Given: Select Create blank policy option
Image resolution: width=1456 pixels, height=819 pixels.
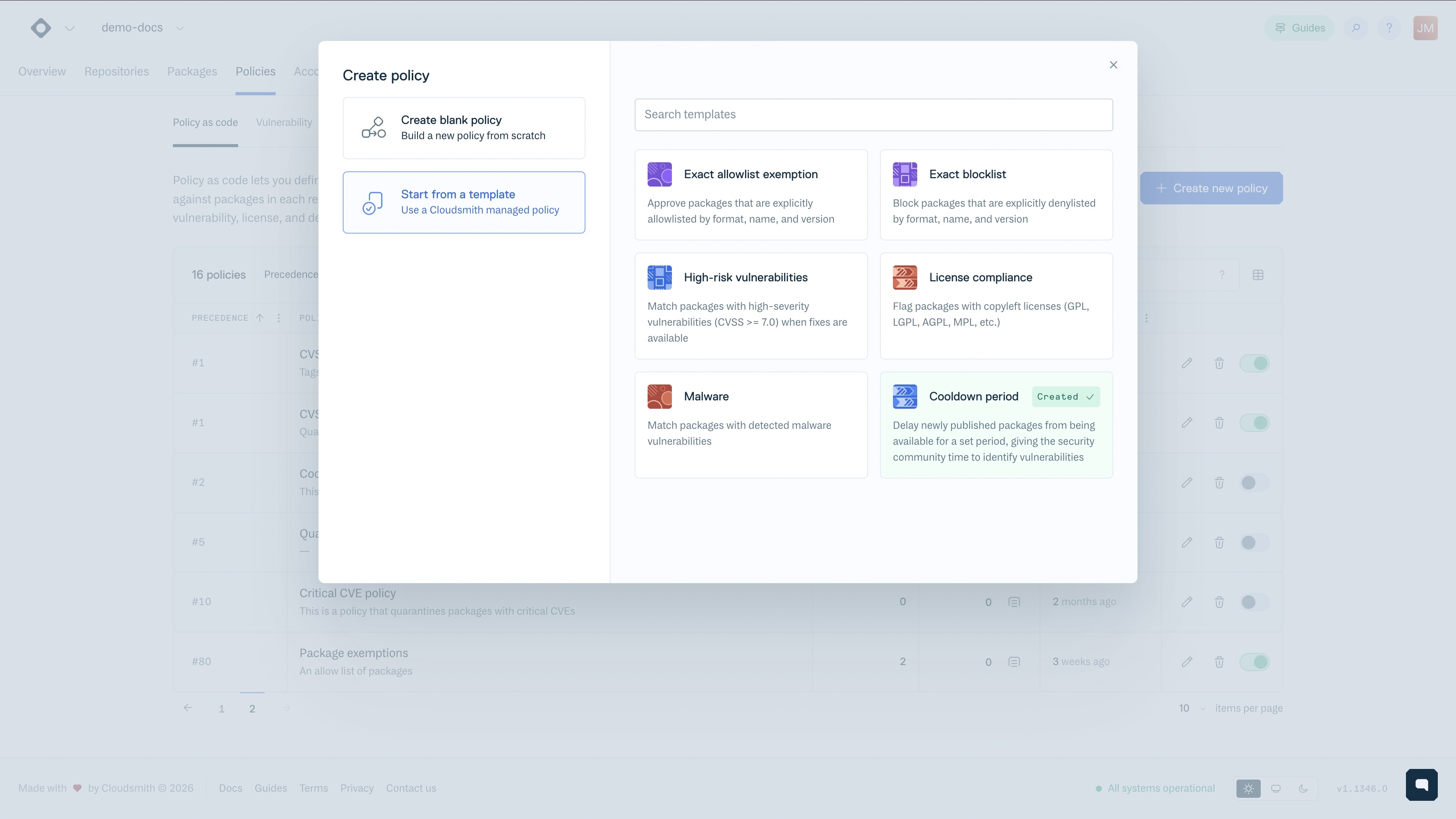Looking at the screenshot, I should click(463, 128).
